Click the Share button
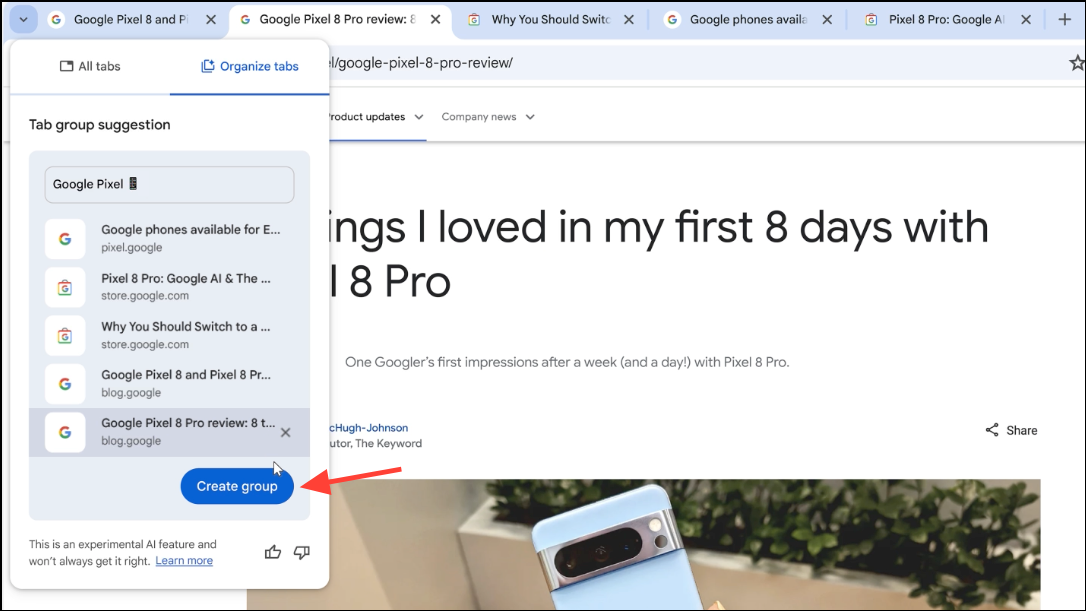This screenshot has height=611, width=1086. click(1011, 430)
